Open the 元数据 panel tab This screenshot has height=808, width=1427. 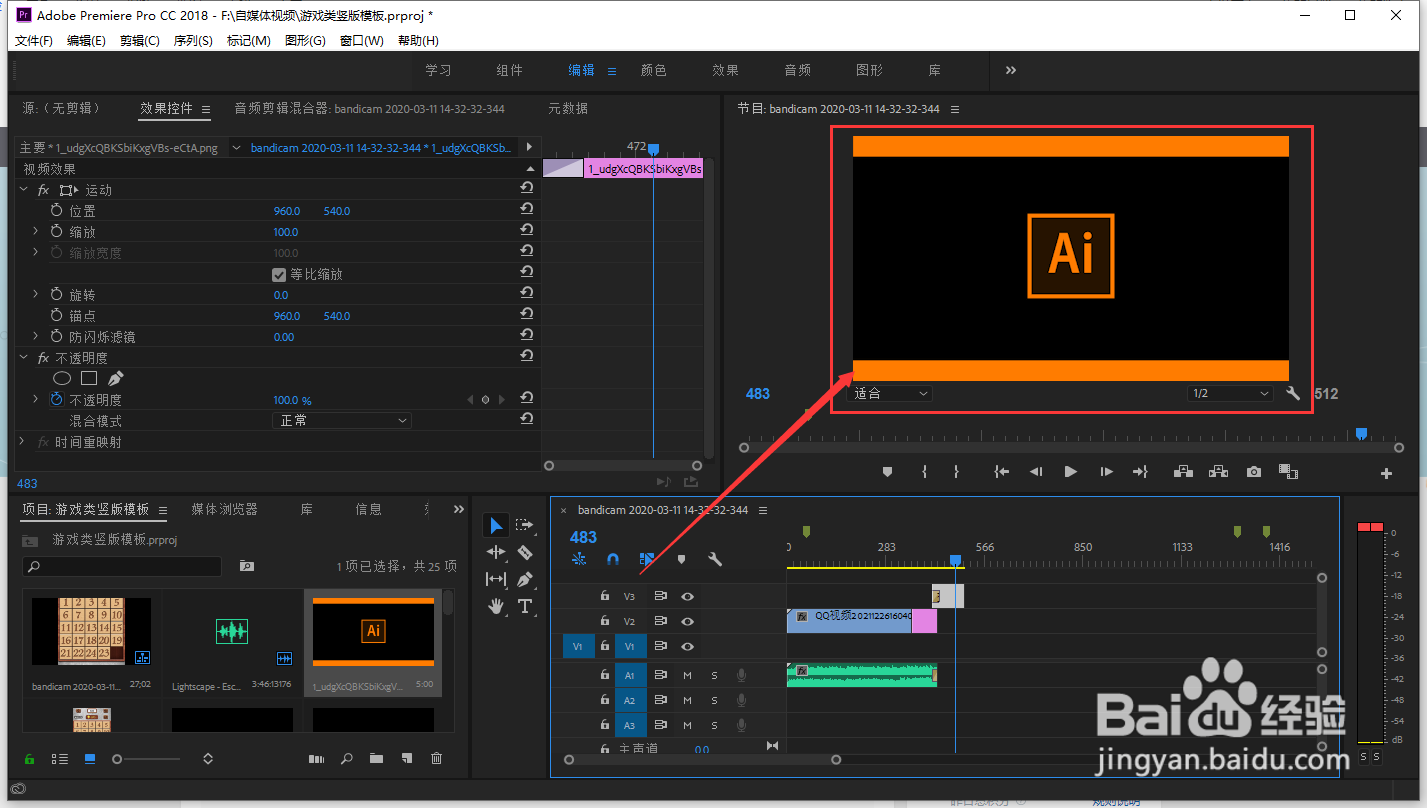[x=568, y=108]
